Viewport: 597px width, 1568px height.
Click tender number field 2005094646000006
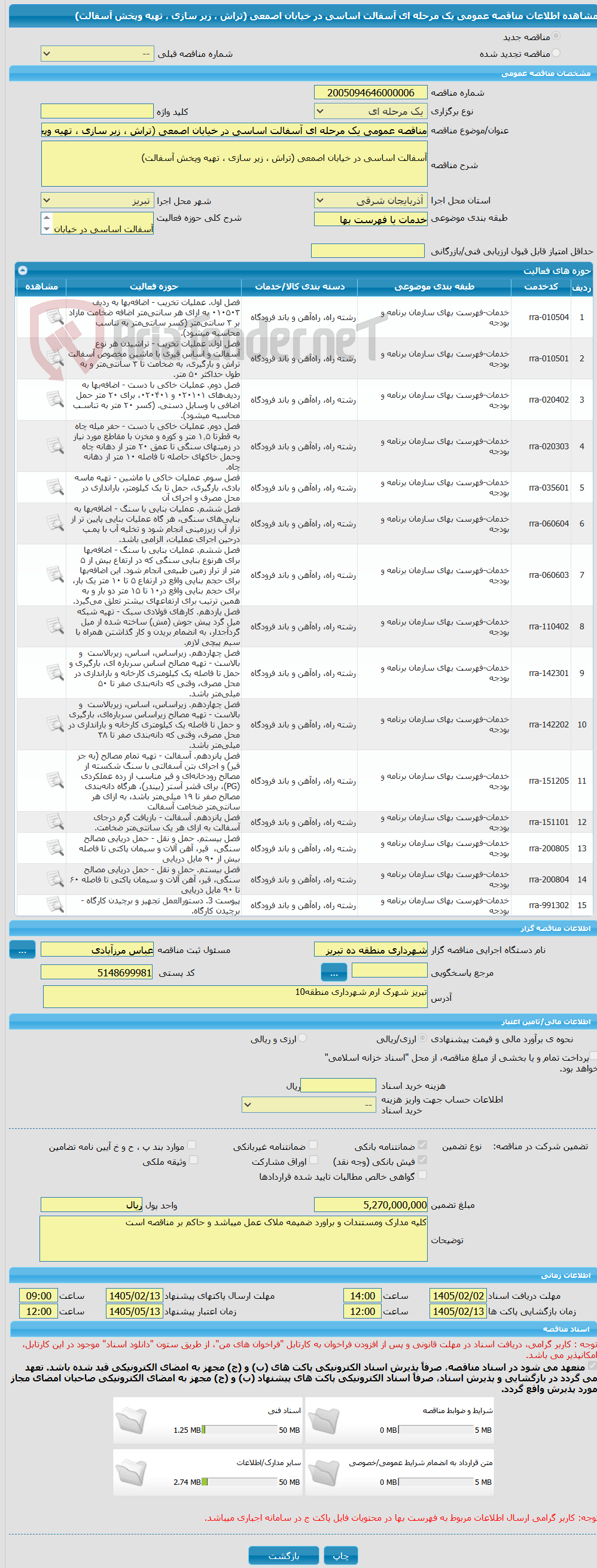[x=371, y=93]
